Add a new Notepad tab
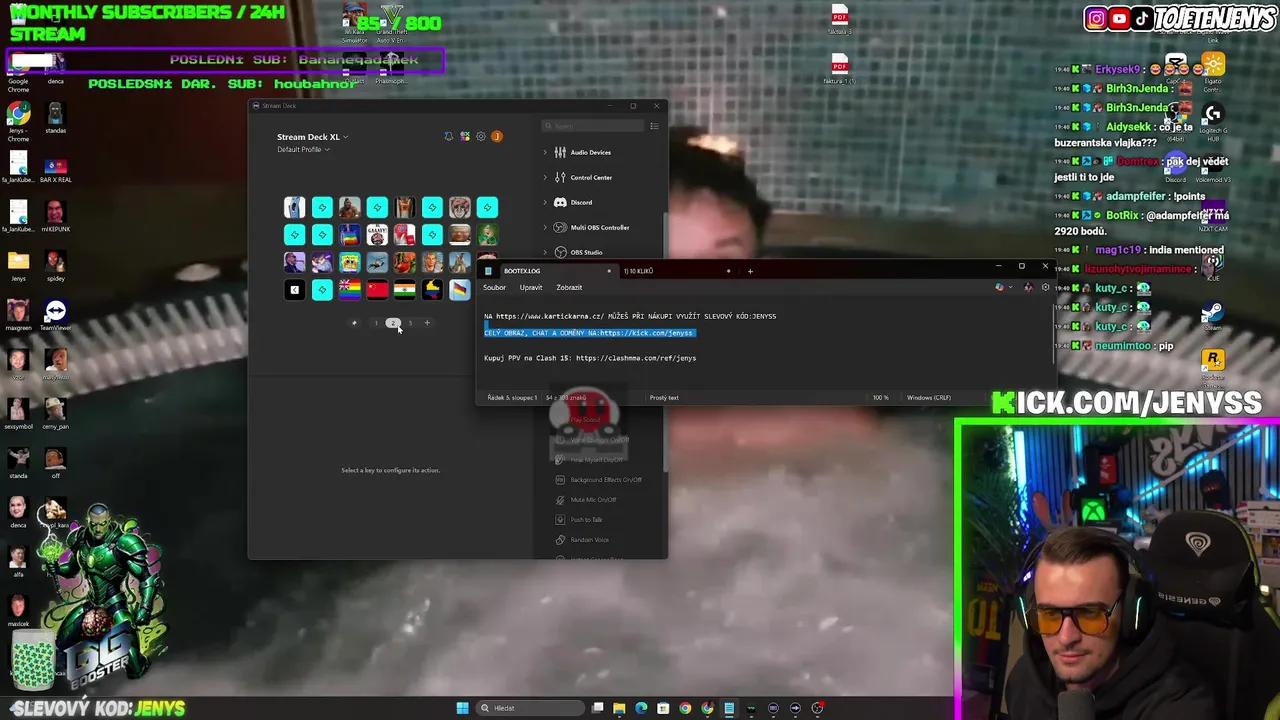 pyautogui.click(x=750, y=271)
